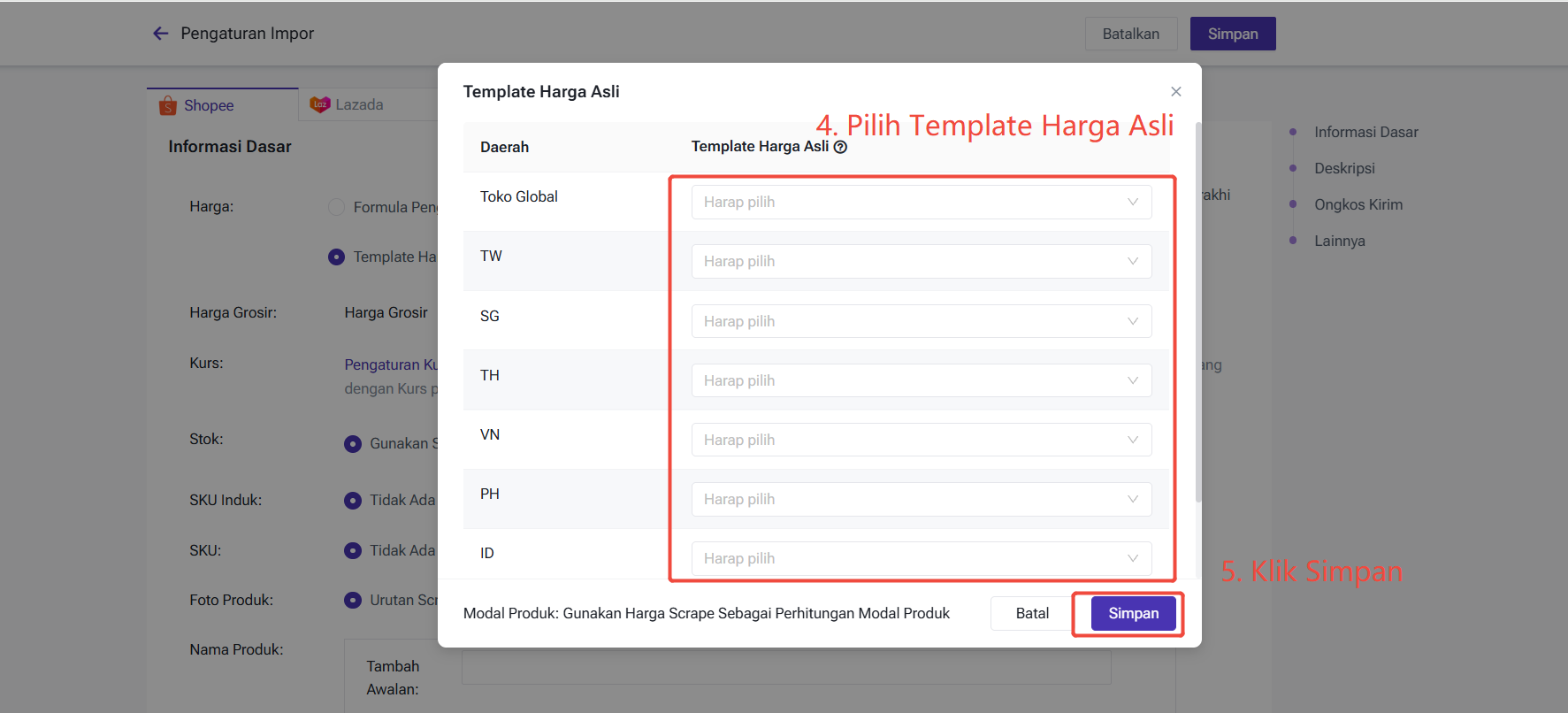Click the Template Harga Asli column header
The height and width of the screenshot is (713, 1568).
click(x=760, y=146)
